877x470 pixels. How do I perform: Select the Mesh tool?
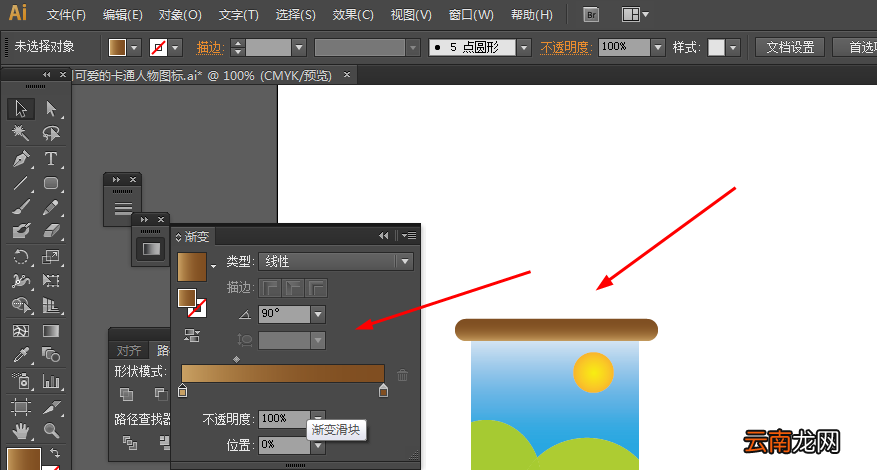[x=21, y=331]
